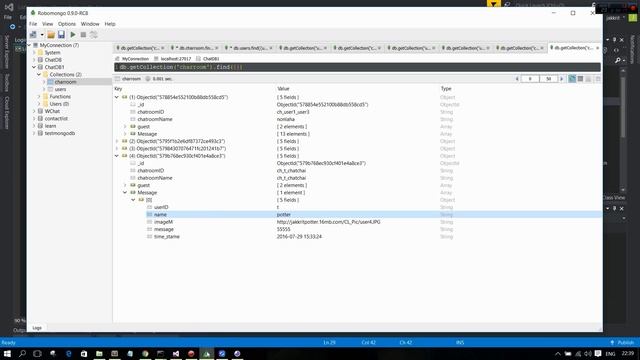The image size is (640, 360).
Task: Click the ENG language indicator
Action: coord(610,354)
